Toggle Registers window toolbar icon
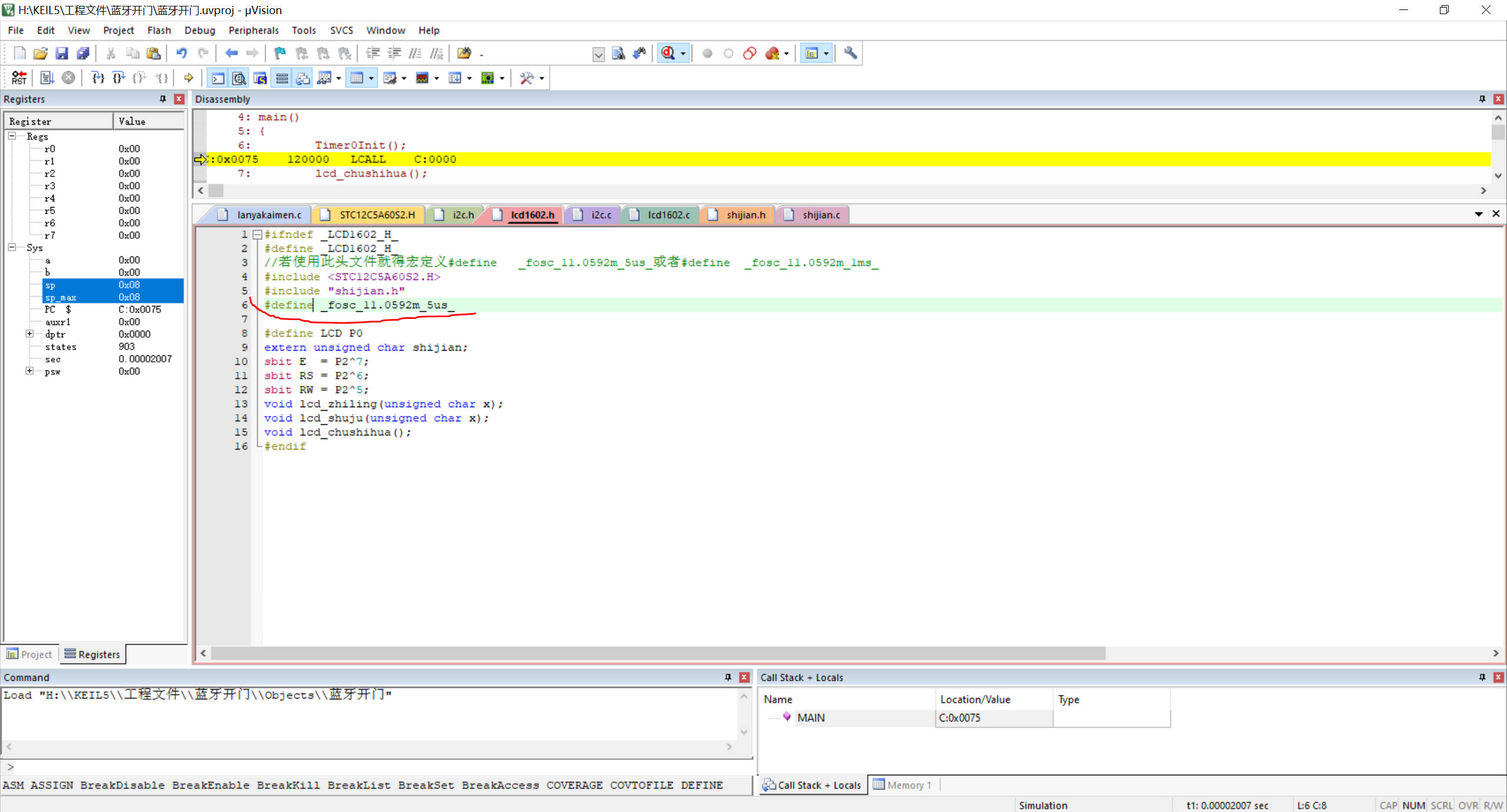The width and height of the screenshot is (1507, 812). [282, 78]
